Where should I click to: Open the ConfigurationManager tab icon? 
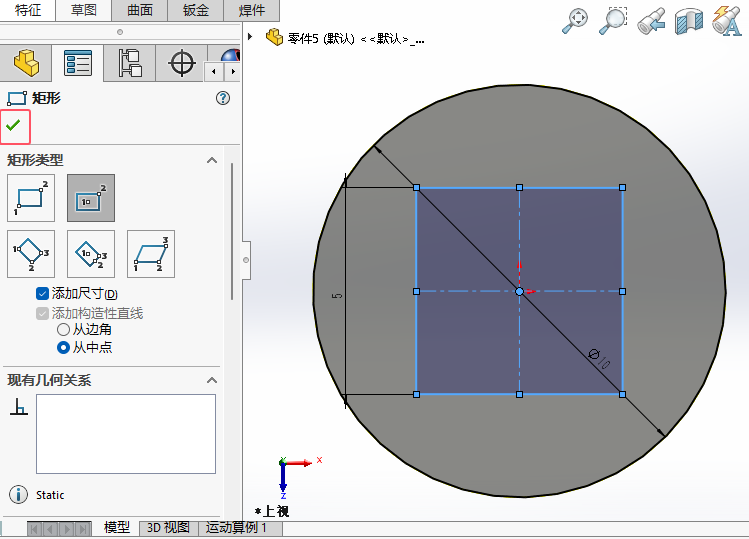click(129, 63)
